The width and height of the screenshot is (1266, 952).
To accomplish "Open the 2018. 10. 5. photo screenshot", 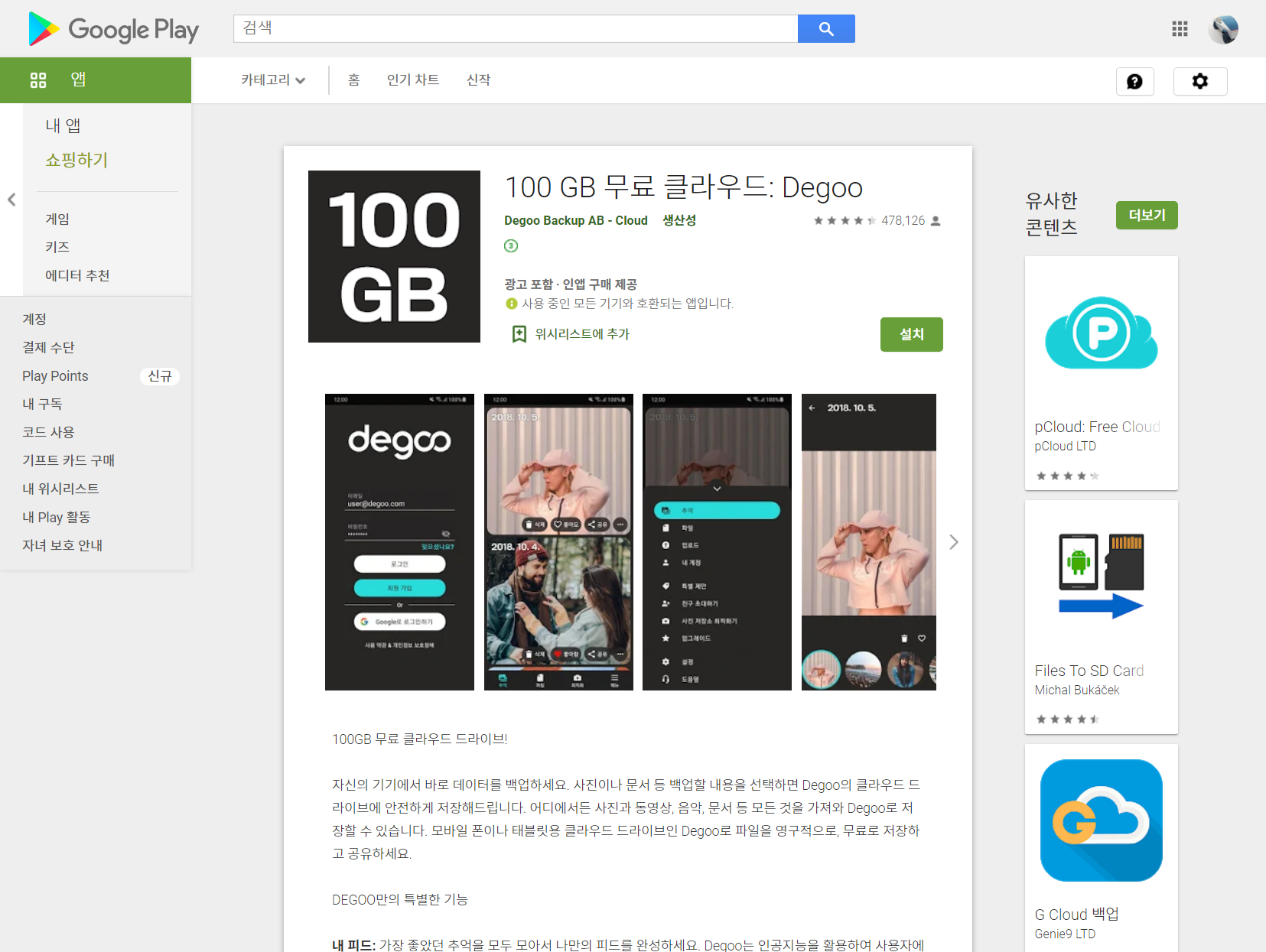I will point(869,542).
